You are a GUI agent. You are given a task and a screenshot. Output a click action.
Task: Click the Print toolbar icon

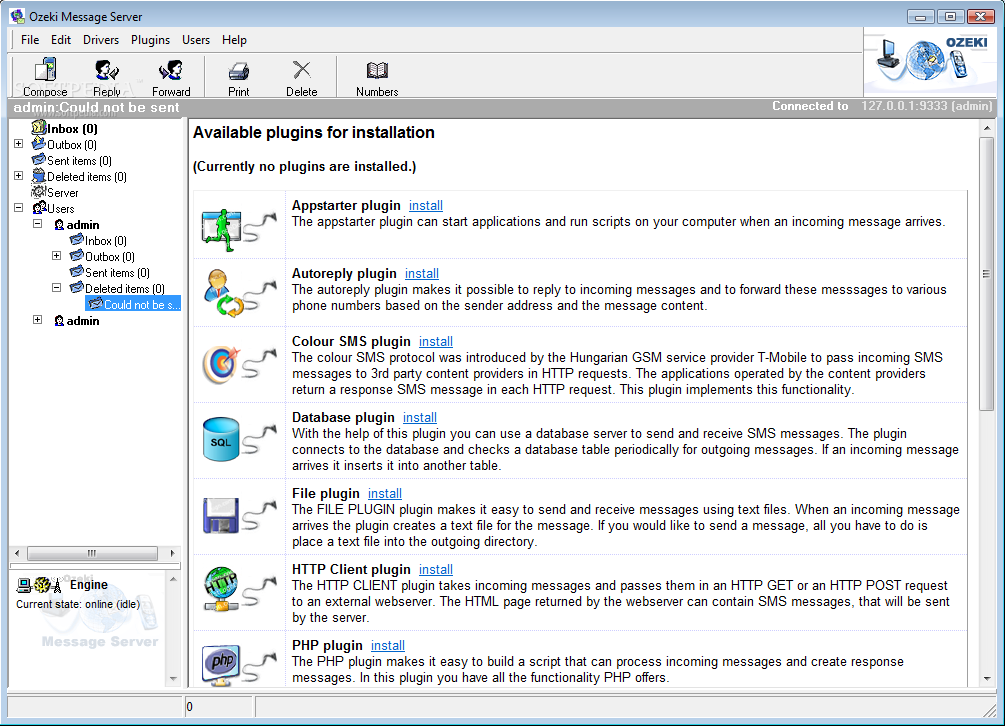coord(238,70)
